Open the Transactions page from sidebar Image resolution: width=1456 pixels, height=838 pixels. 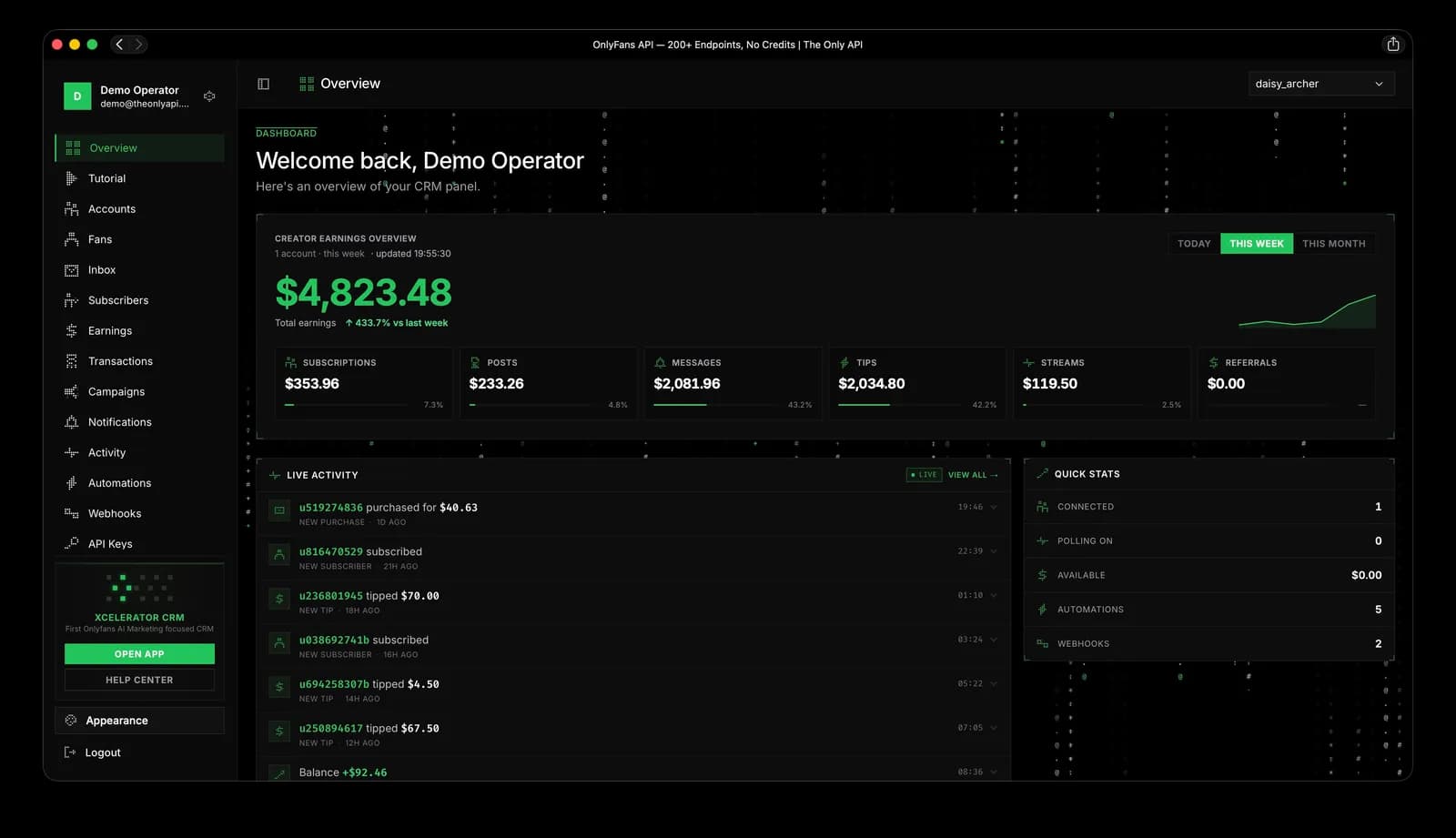(139, 361)
